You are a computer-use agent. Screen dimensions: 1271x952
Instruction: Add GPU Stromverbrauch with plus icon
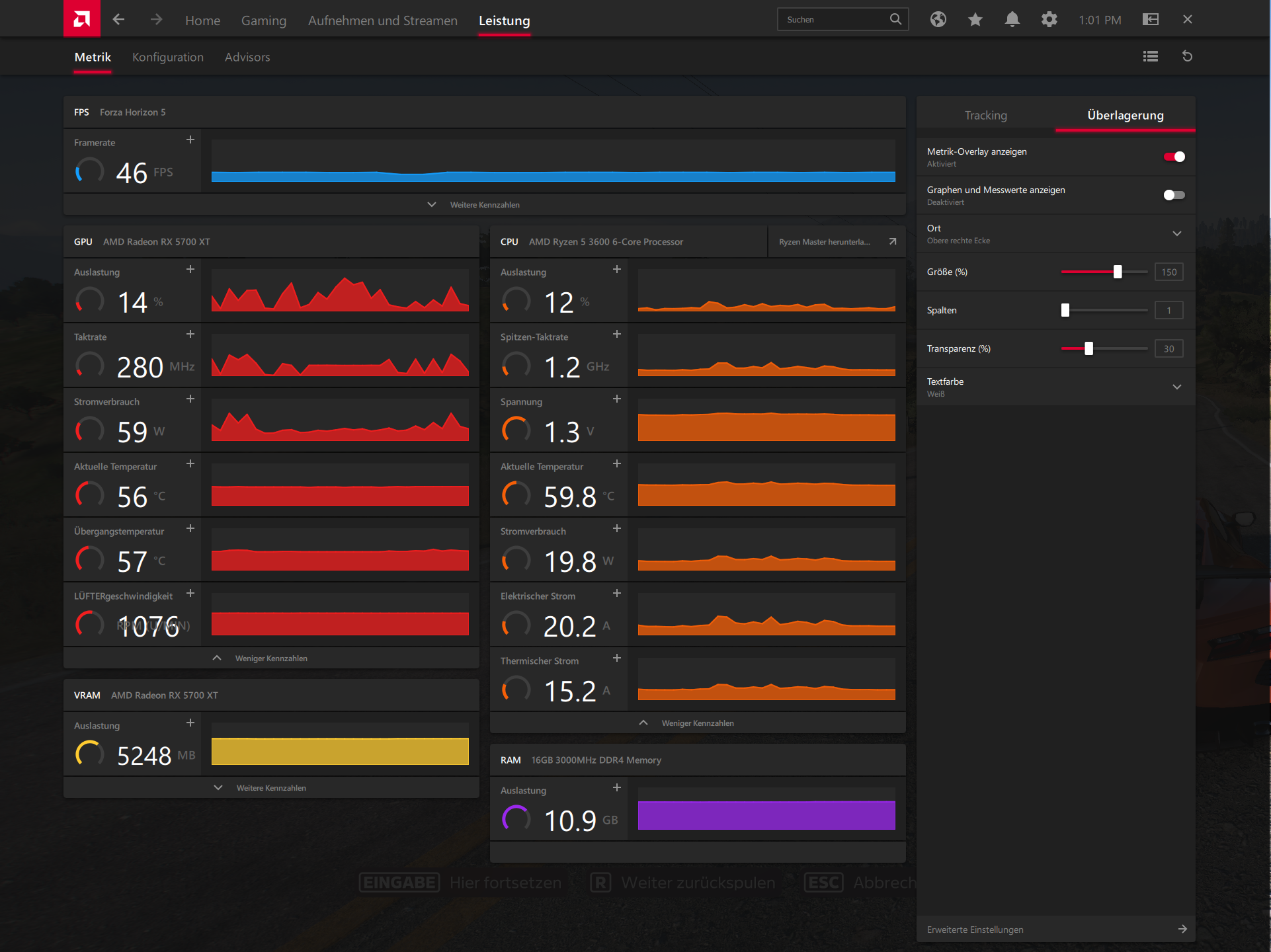[190, 399]
